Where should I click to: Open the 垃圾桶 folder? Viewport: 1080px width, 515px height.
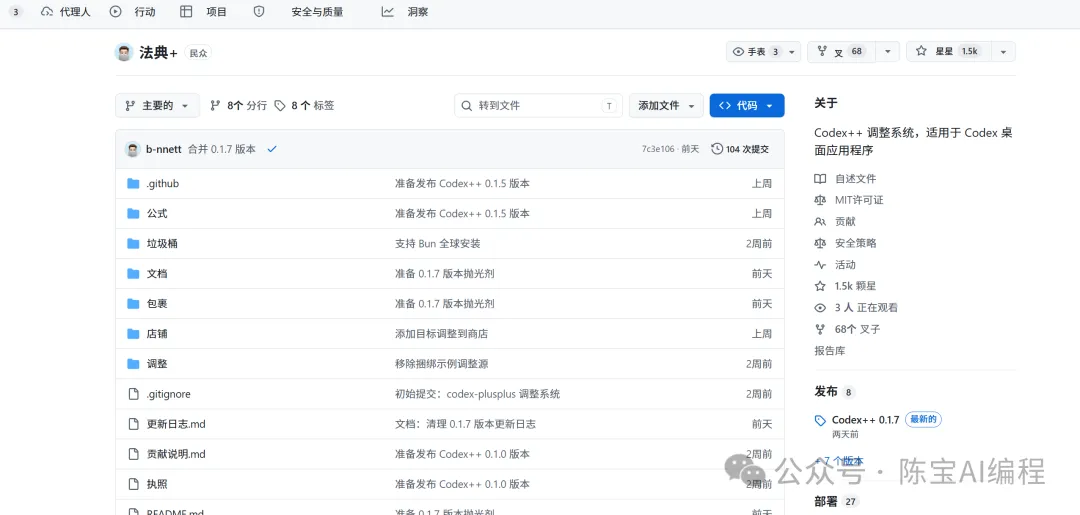[163, 244]
